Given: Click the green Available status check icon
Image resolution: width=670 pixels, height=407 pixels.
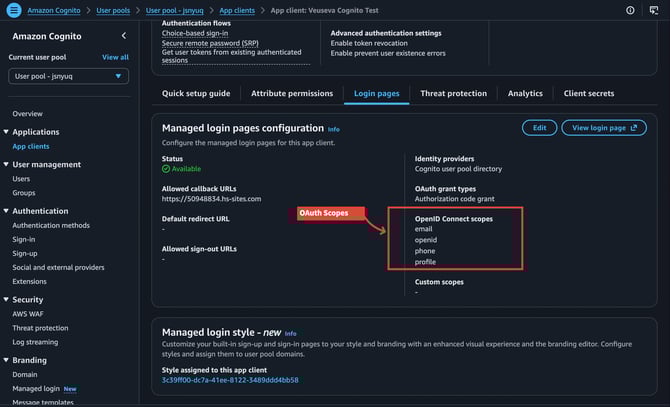Looking at the screenshot, I should point(166,169).
